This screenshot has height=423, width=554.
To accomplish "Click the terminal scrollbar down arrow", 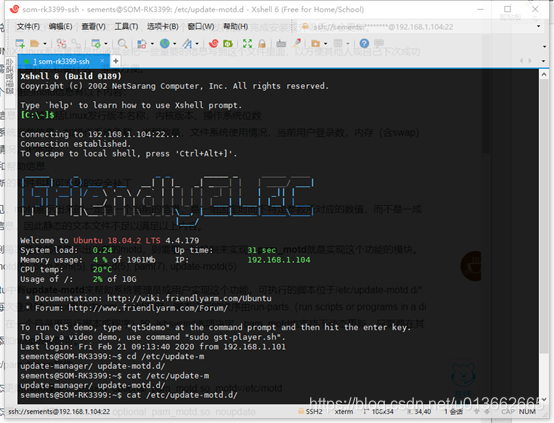I will point(543,399).
